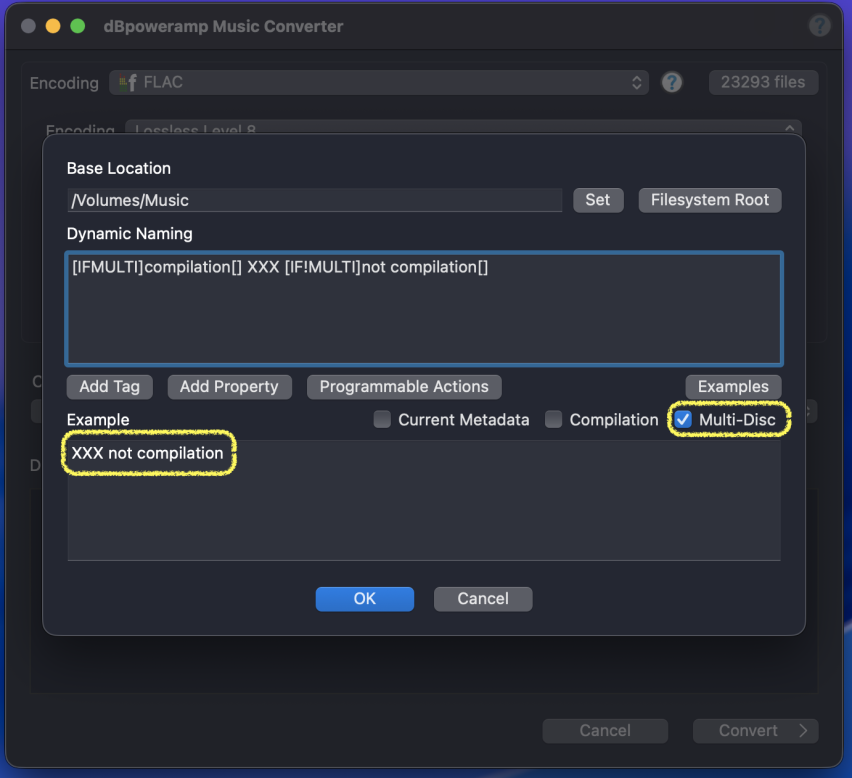The height and width of the screenshot is (778, 852).
Task: Enable the Current Metadata checkbox
Action: [x=382, y=419]
